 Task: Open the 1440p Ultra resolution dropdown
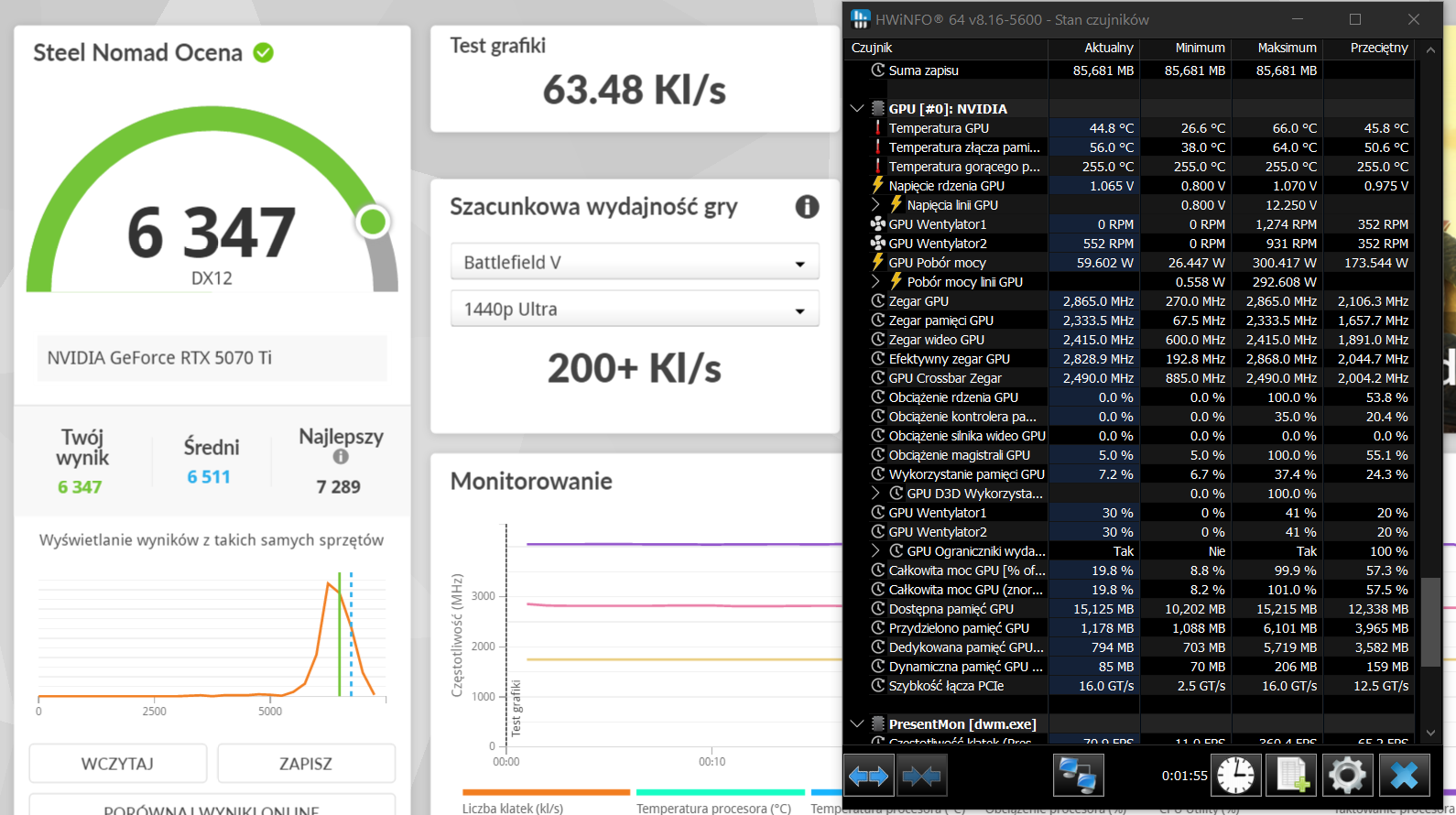tap(635, 310)
